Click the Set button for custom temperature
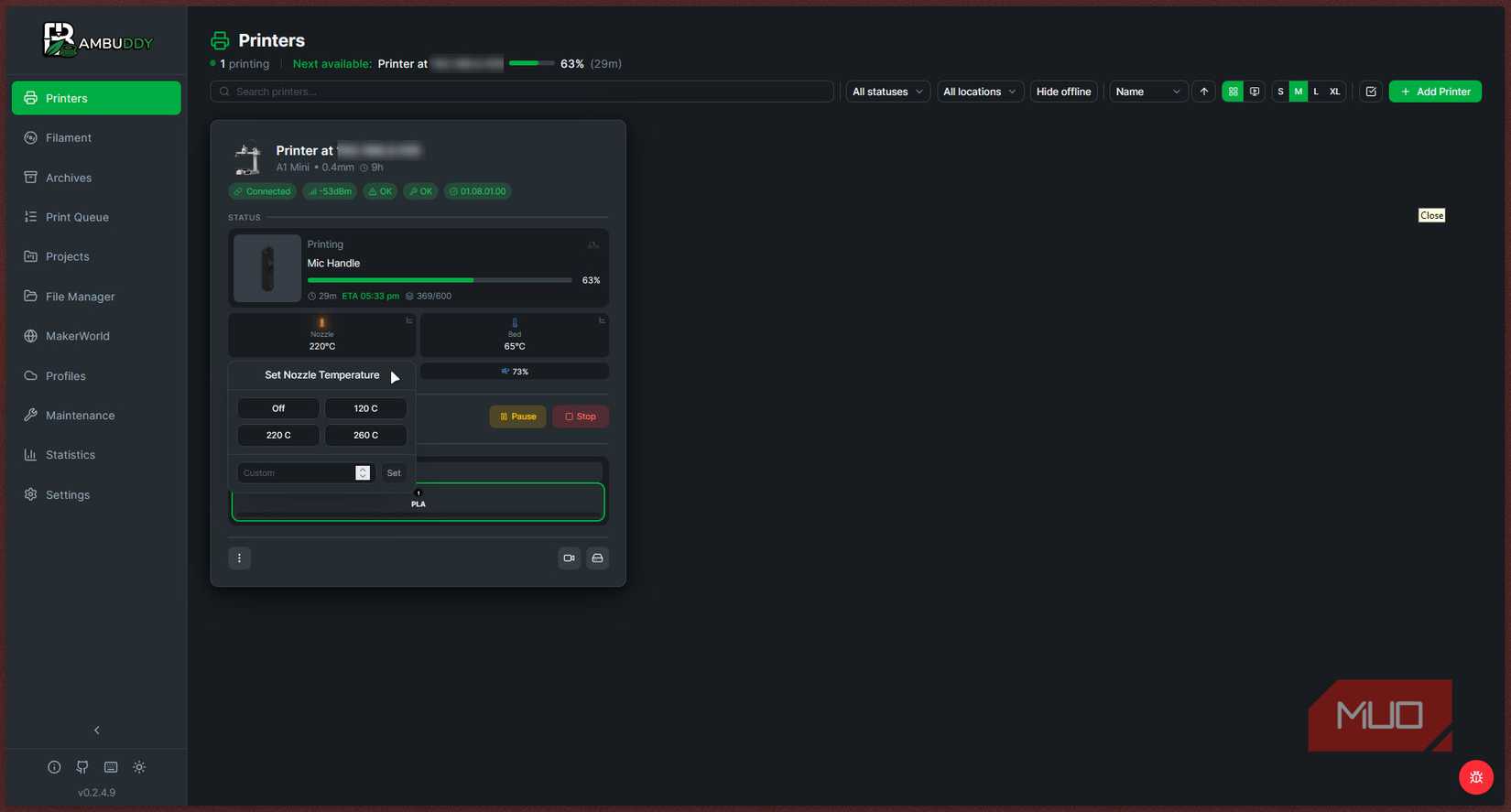The height and width of the screenshot is (812, 1511). [x=394, y=472]
